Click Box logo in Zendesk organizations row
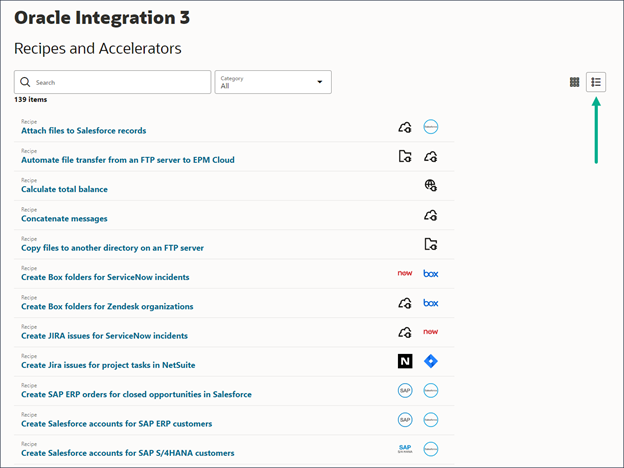The width and height of the screenshot is (624, 468). point(431,303)
